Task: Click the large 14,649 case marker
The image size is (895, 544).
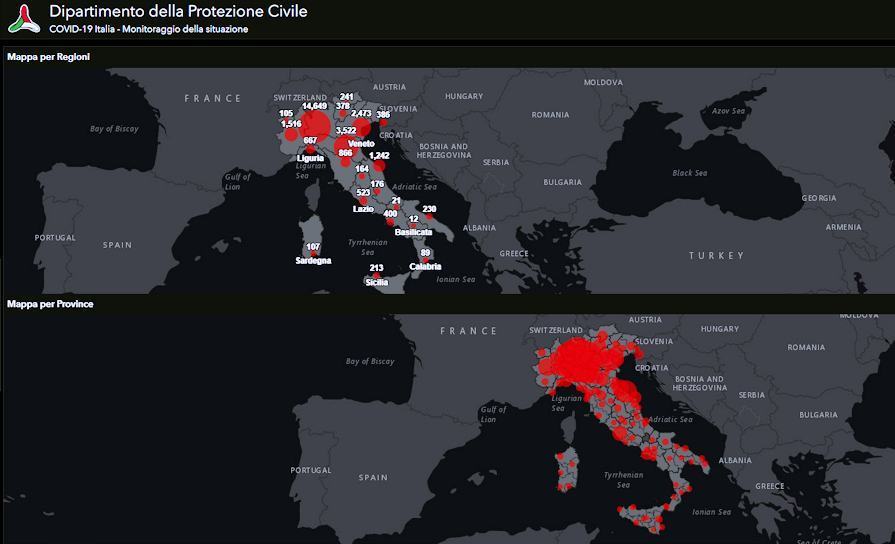Action: (315, 125)
